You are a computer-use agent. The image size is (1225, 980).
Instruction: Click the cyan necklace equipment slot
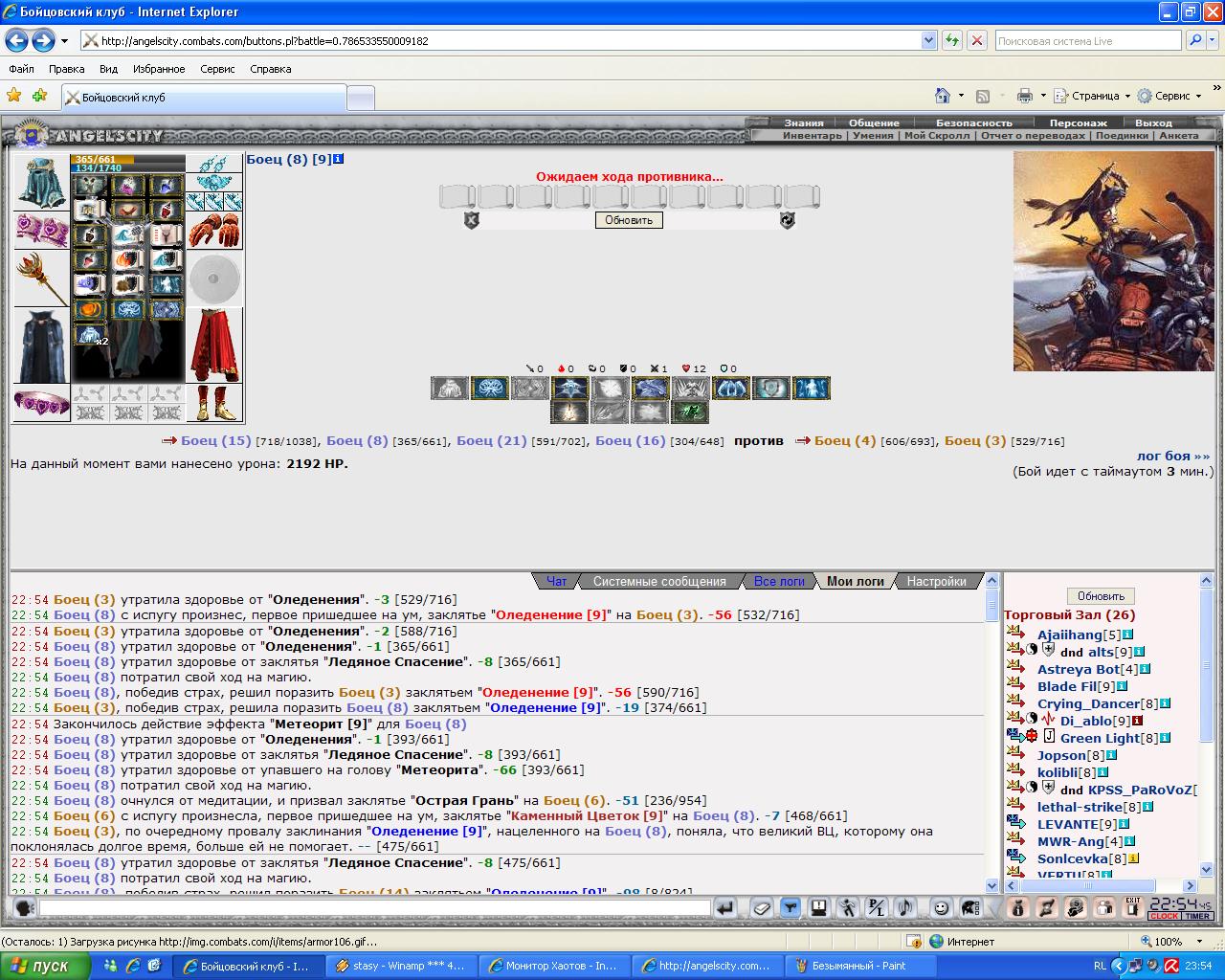click(x=214, y=183)
